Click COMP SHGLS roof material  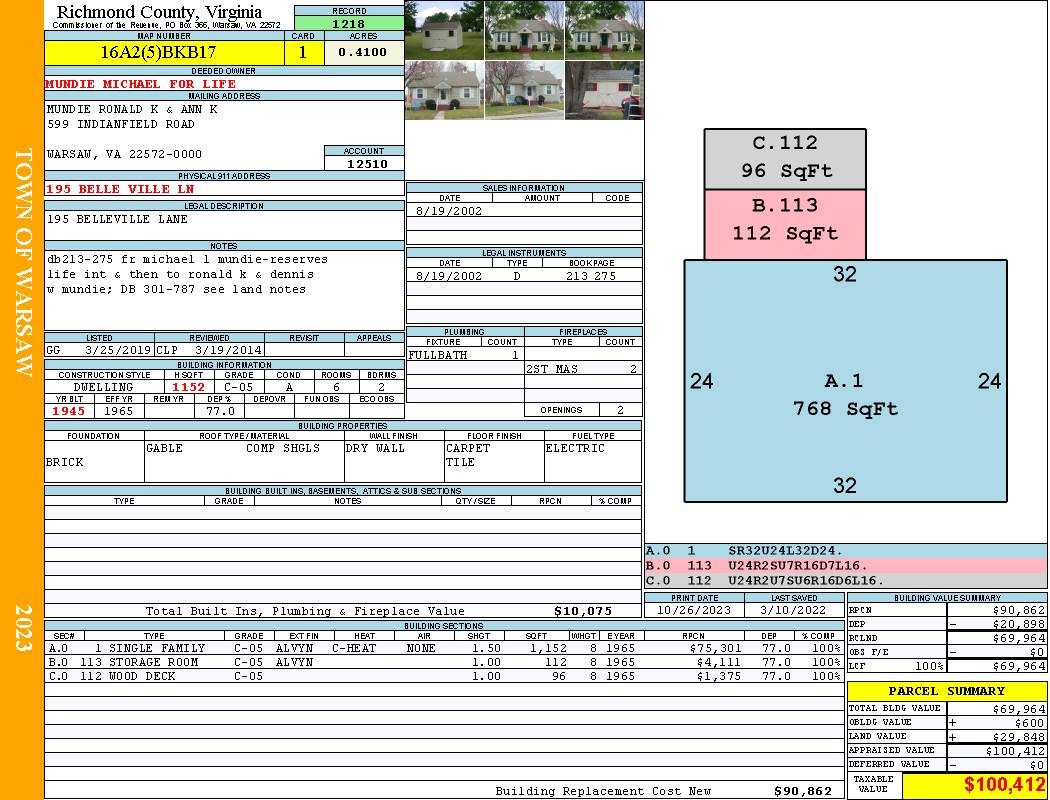(x=283, y=448)
